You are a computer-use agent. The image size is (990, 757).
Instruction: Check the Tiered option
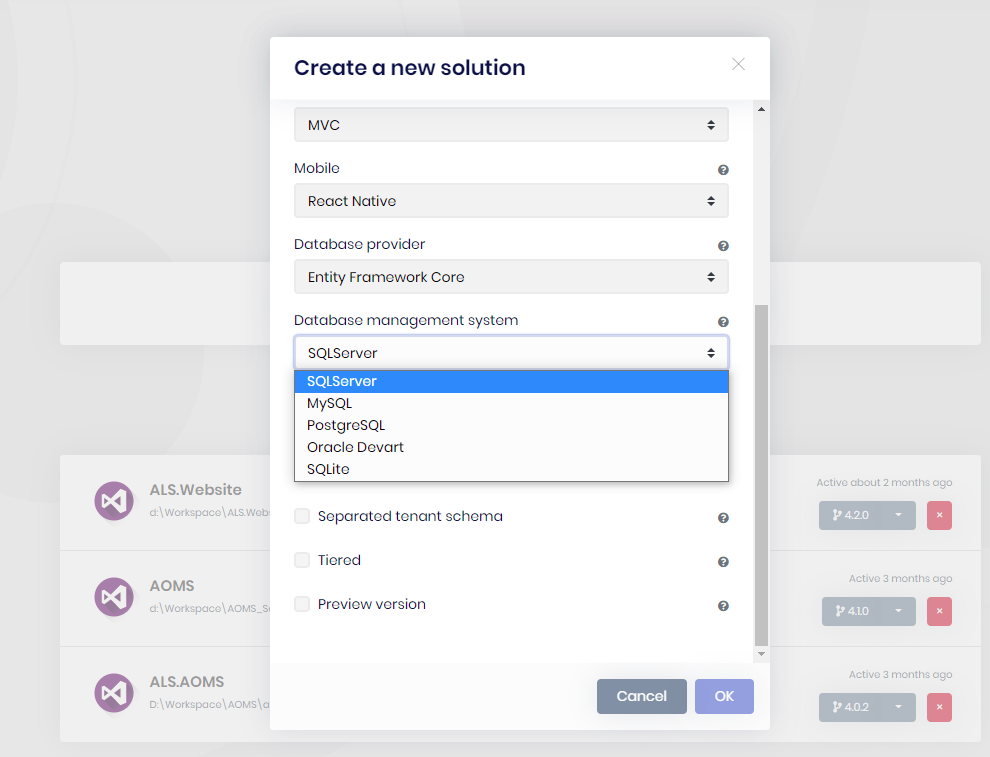tap(302, 560)
